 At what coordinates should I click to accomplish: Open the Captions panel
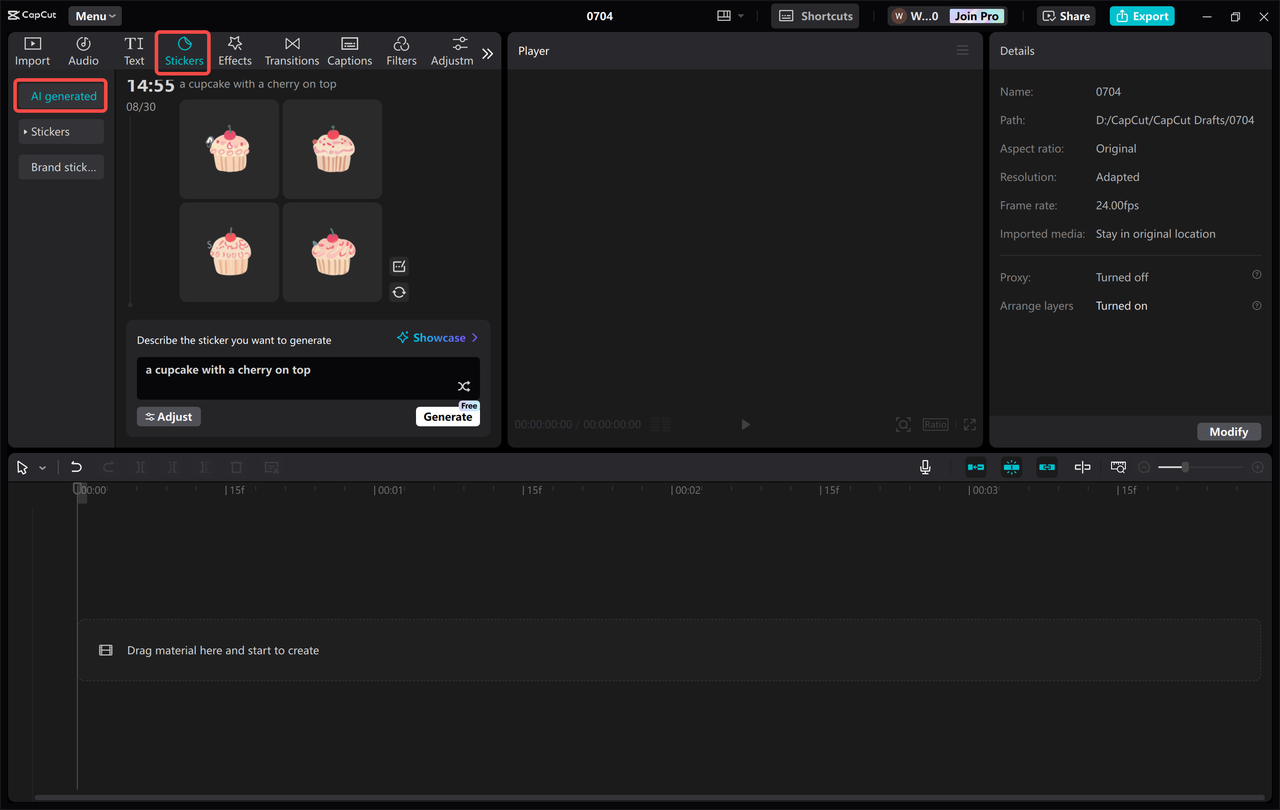tap(349, 51)
